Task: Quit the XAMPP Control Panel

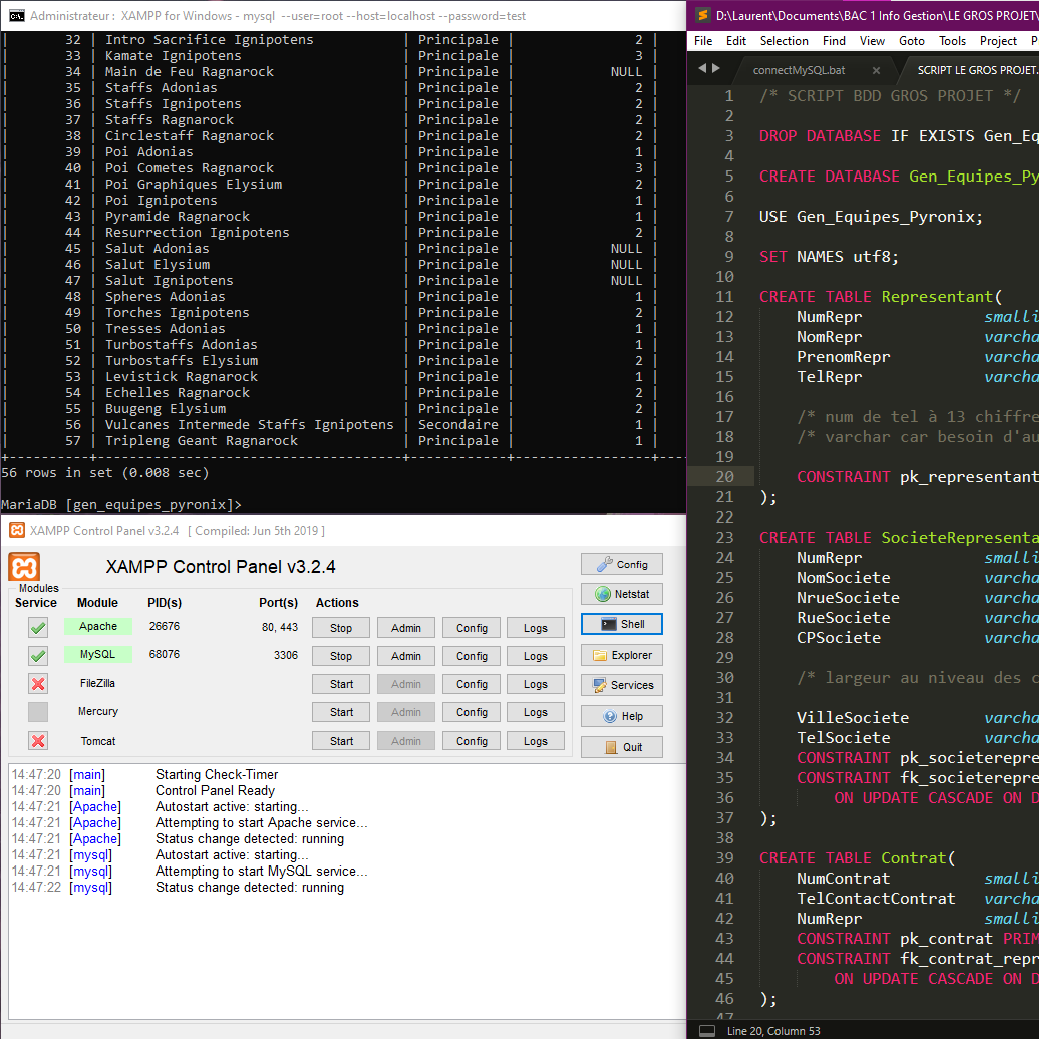Action: [621, 747]
